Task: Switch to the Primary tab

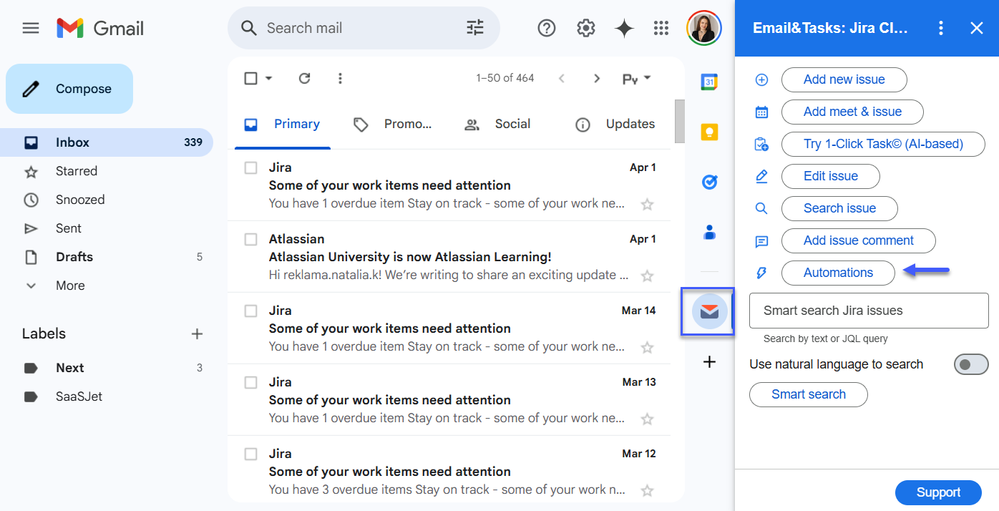Action: pos(283,124)
